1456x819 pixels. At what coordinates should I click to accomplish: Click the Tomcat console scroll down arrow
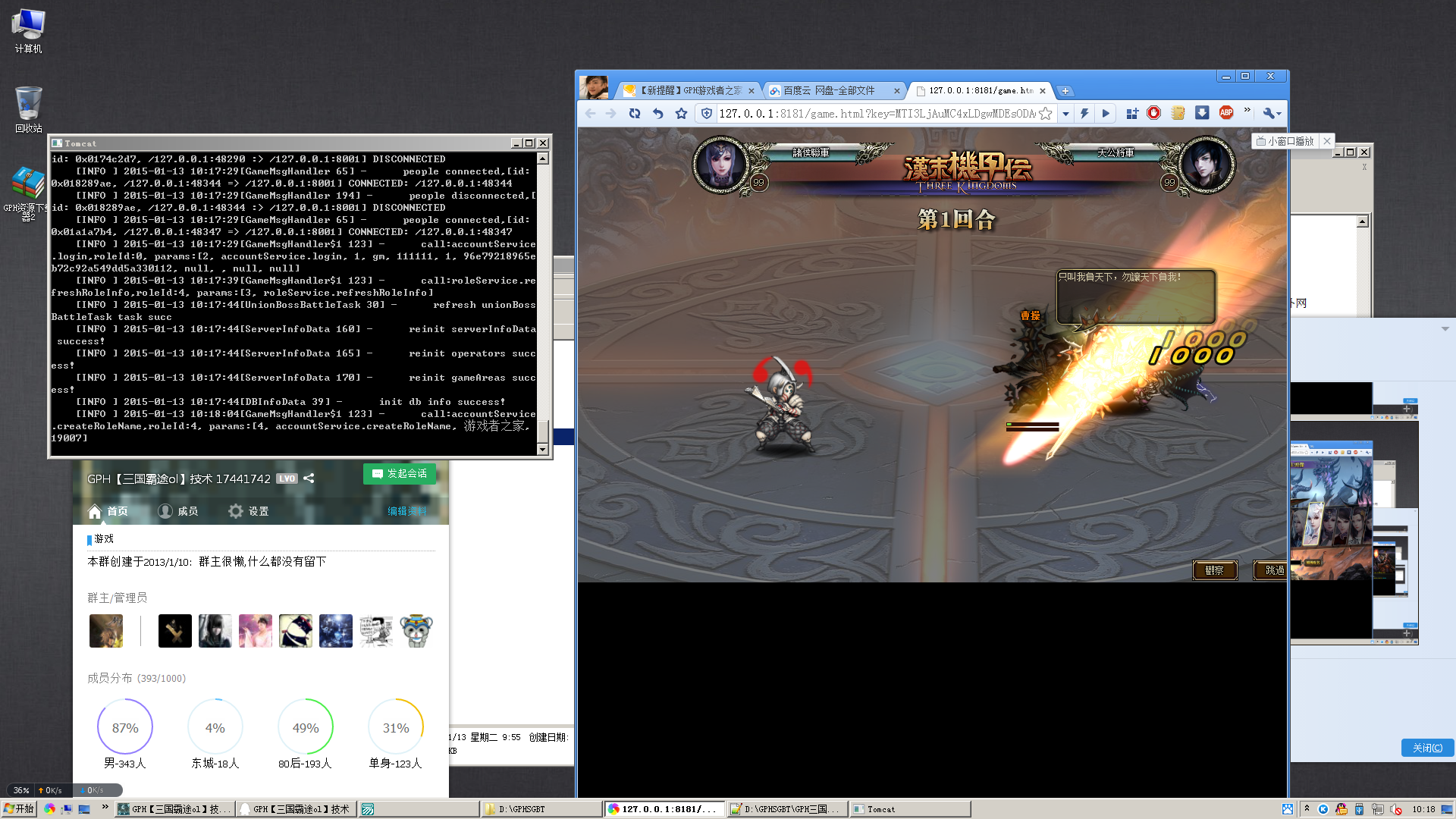coord(542,450)
